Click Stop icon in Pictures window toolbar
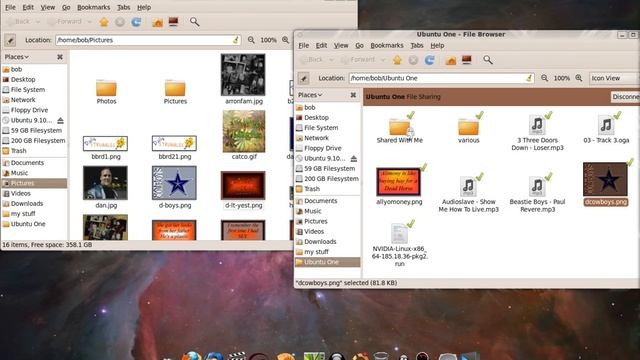 click(120, 22)
